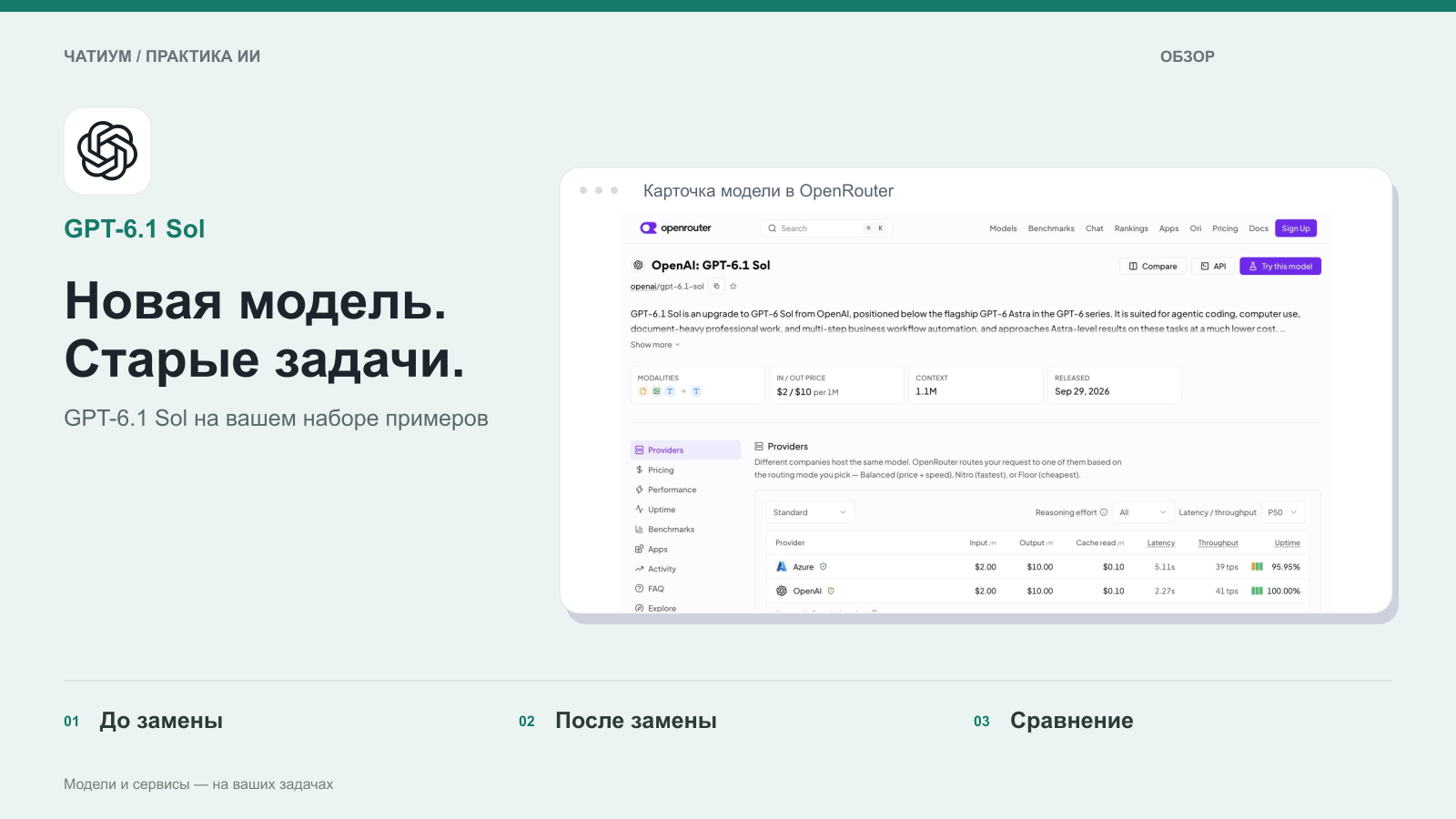
Task: Open the Standard routing dropdown
Action: click(x=810, y=512)
